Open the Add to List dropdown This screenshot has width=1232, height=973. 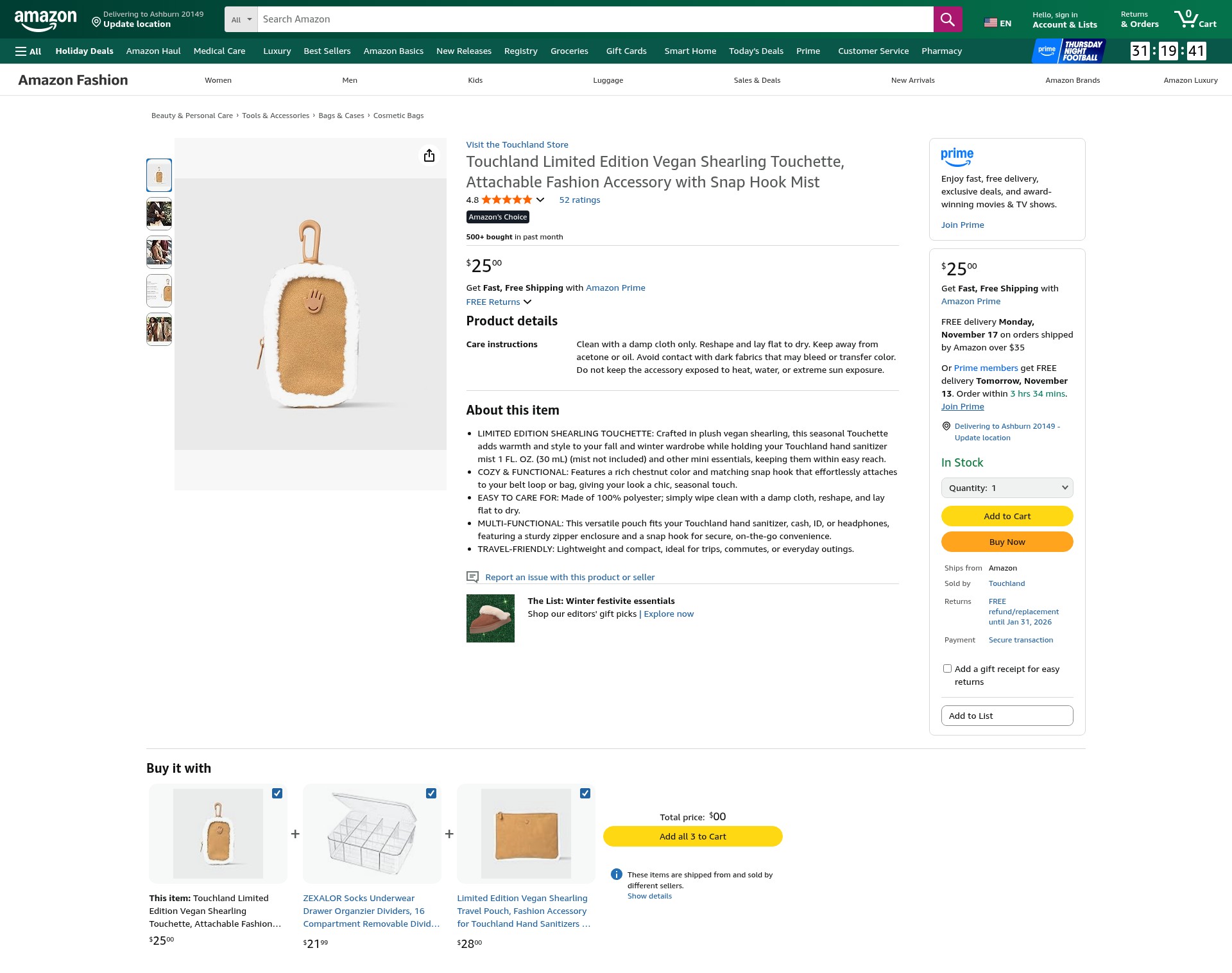pyautogui.click(x=1007, y=716)
